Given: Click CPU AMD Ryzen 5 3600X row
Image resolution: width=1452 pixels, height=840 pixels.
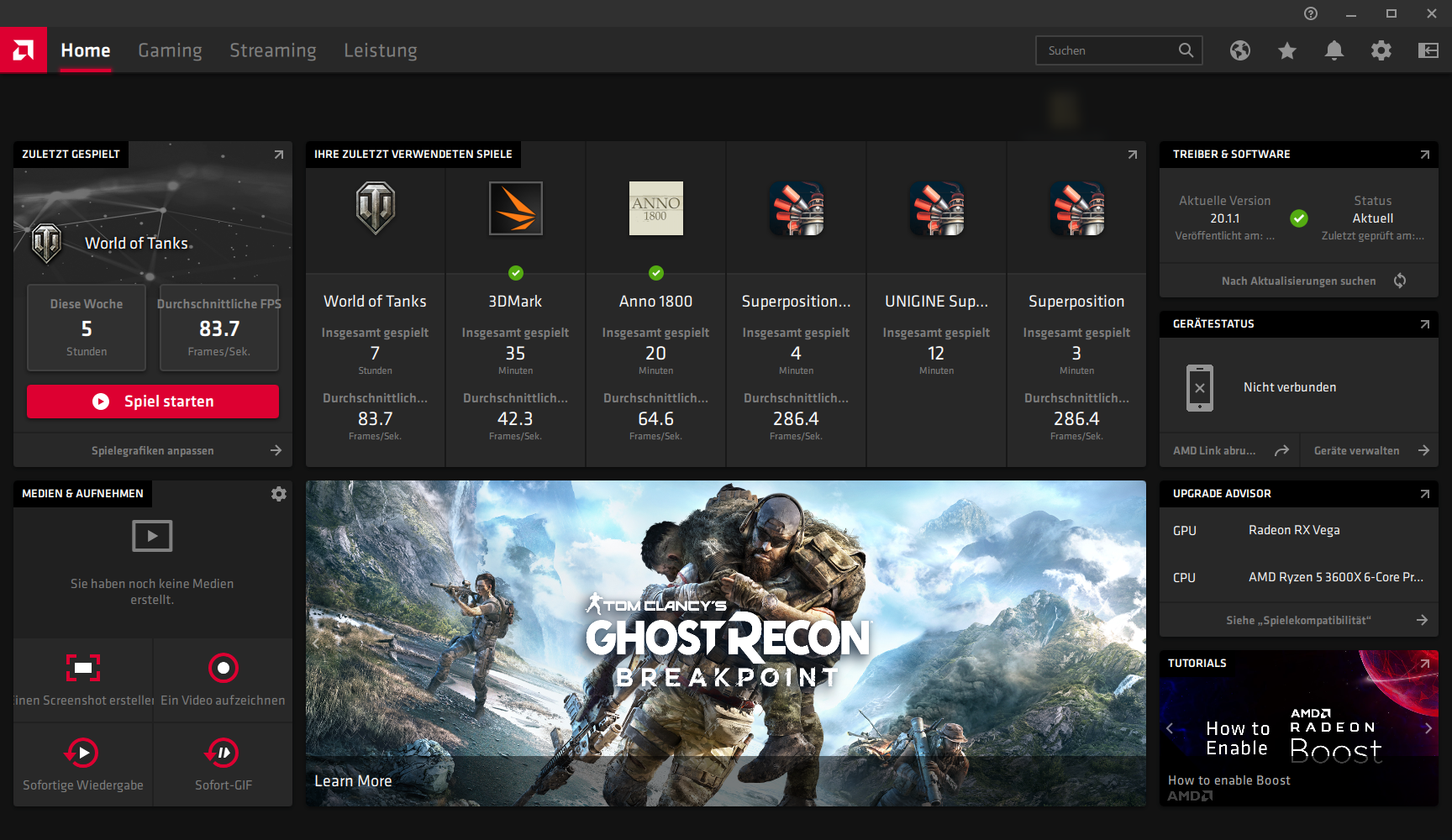Looking at the screenshot, I should click(x=1299, y=577).
